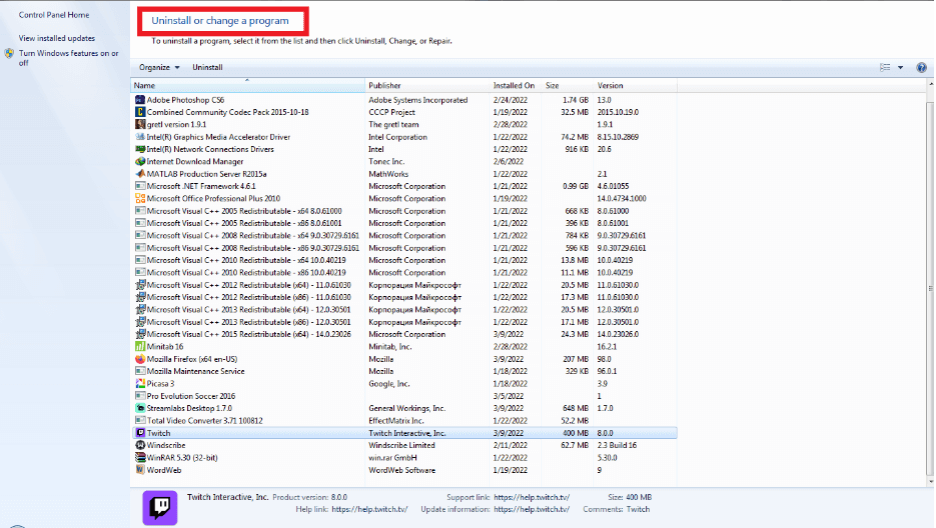The height and width of the screenshot is (528, 936).
Task: Click the 'Tonec Inc.' publisher cell
Action: click(x=386, y=161)
